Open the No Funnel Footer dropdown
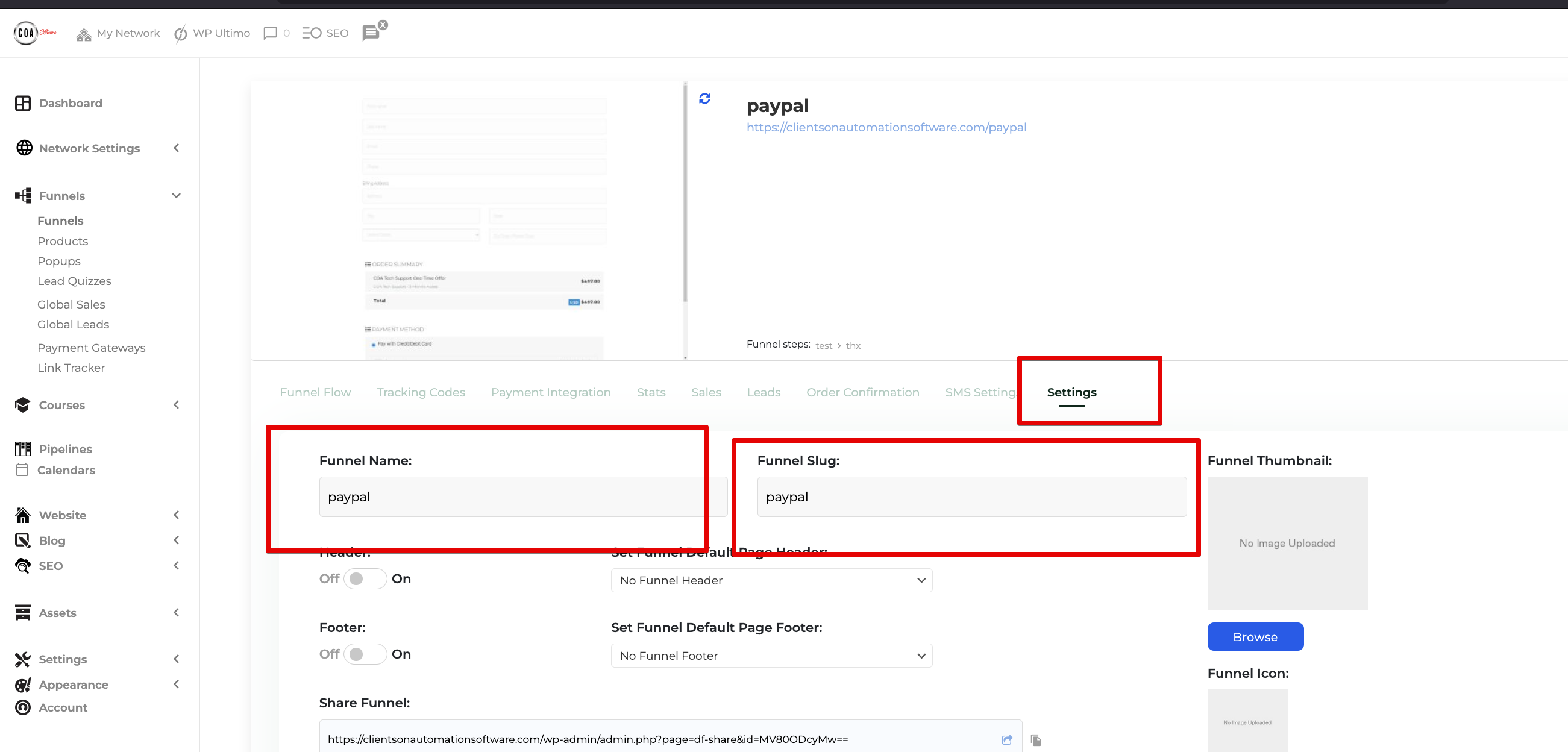 [771, 655]
